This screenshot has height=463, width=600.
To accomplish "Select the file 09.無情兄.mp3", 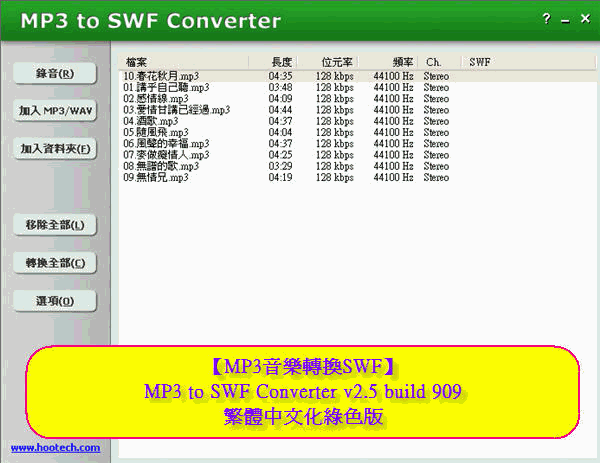I will pos(156,178).
